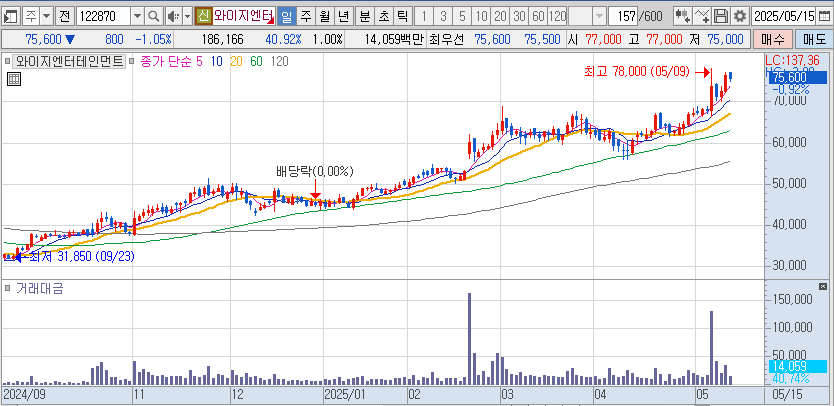Open the blank interval combo box dropdown

[x=599, y=17]
